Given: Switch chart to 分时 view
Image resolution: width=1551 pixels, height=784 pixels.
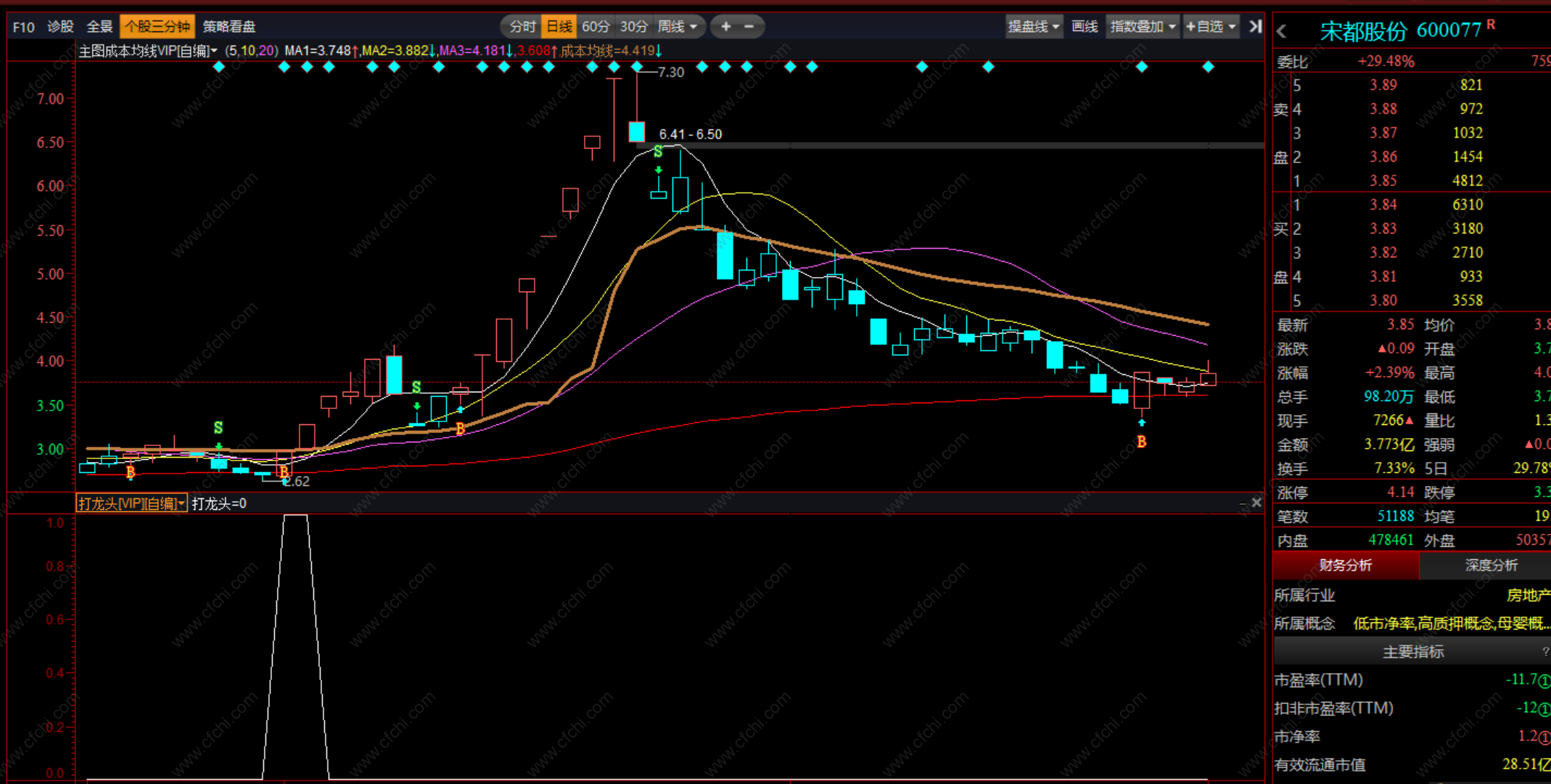Looking at the screenshot, I should pyautogui.click(x=522, y=27).
